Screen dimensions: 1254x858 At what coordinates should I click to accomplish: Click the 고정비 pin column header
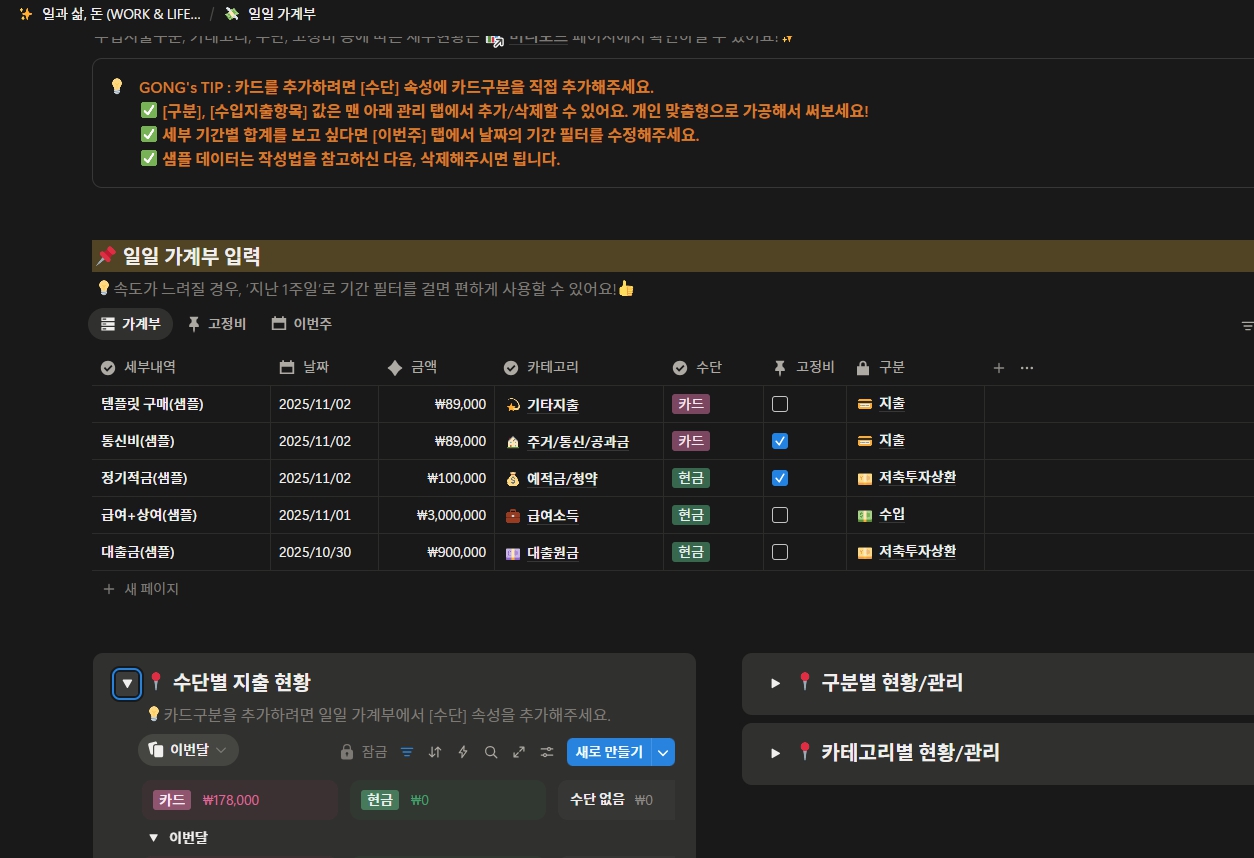[805, 368]
